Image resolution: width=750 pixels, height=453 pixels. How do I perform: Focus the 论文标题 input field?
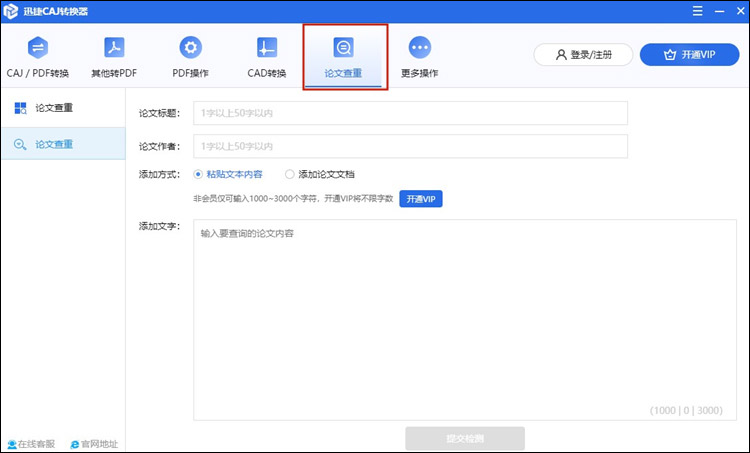tap(410, 113)
